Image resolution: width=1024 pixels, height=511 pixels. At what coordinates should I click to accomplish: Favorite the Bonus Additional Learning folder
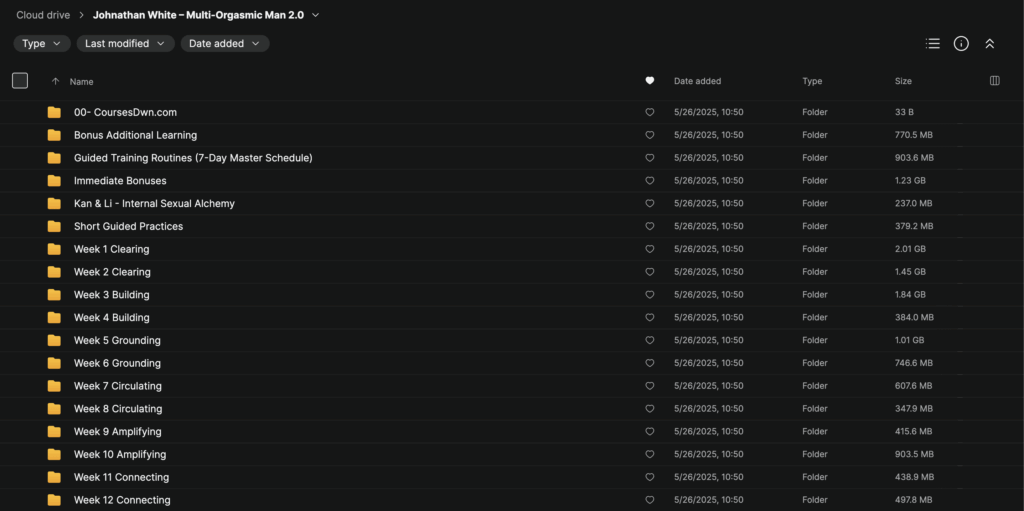click(650, 135)
